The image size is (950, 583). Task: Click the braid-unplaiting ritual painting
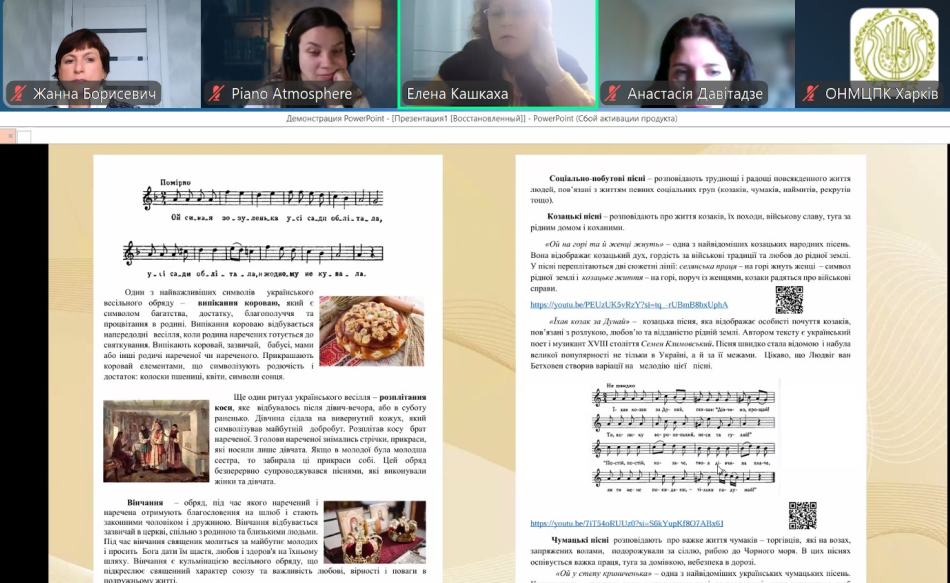pyautogui.click(x=155, y=441)
